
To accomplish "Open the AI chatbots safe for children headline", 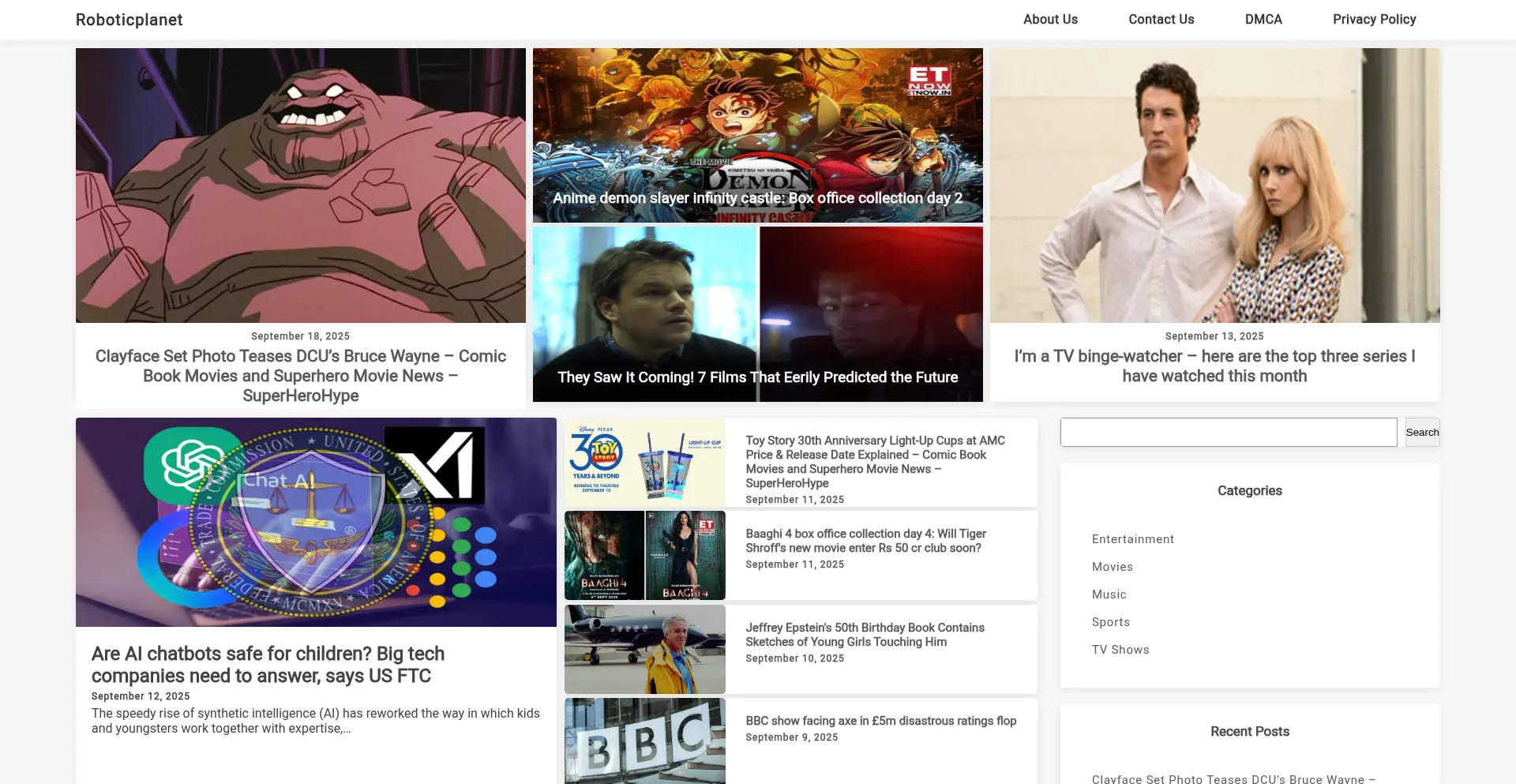I will point(268,665).
